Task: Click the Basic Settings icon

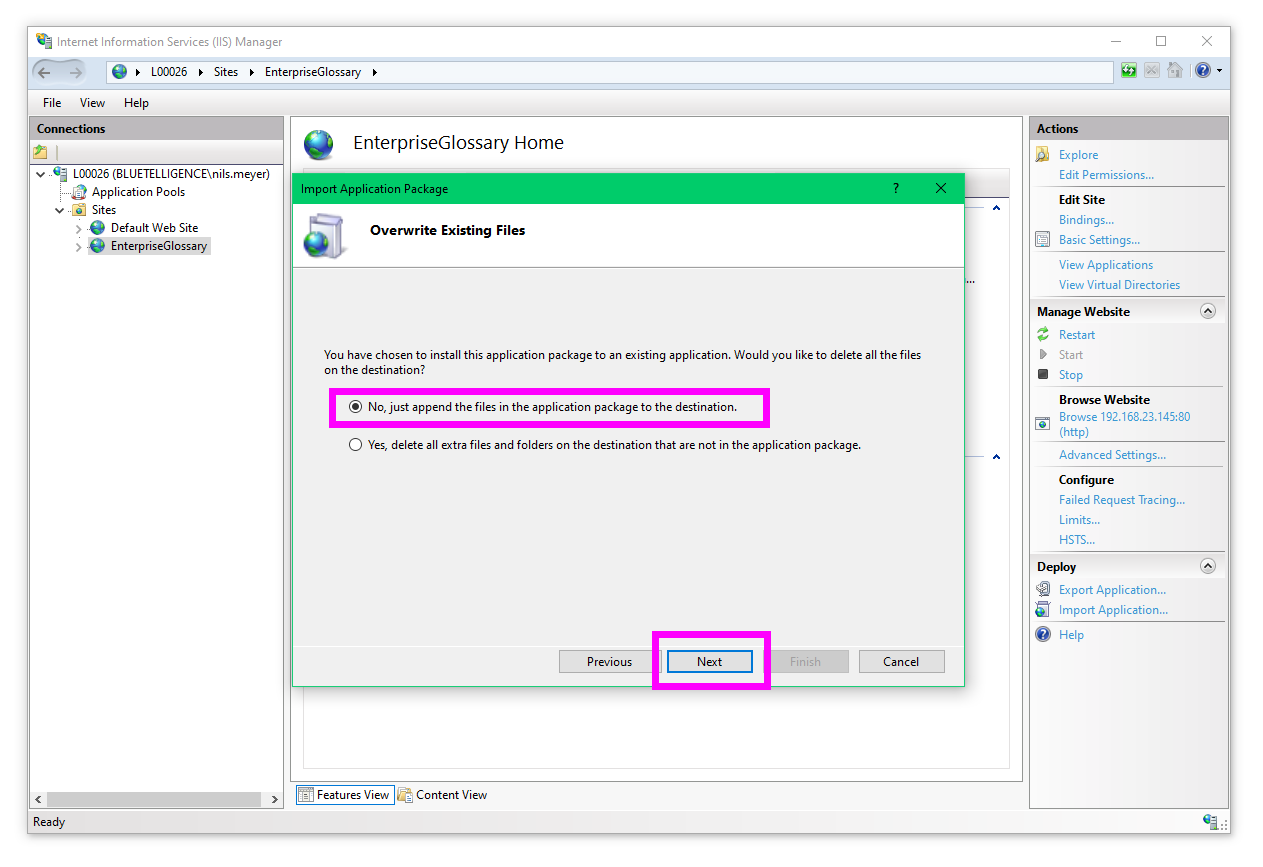Action: pyautogui.click(x=1043, y=240)
